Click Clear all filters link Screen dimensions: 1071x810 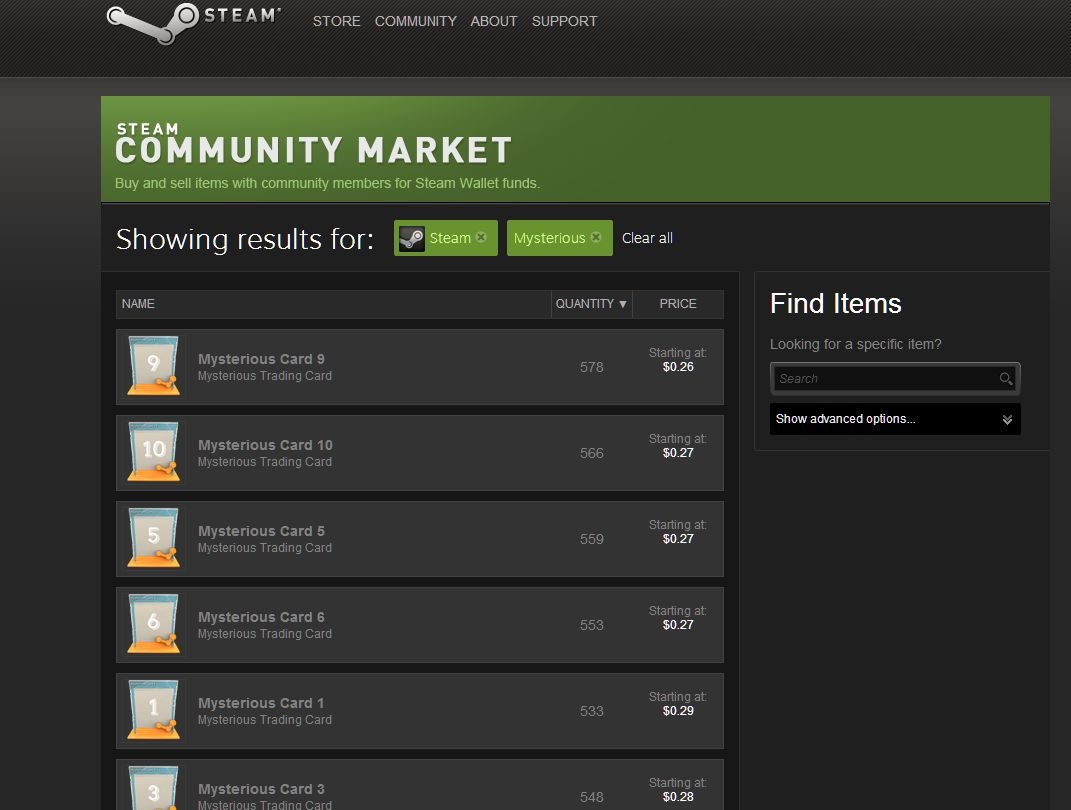tap(647, 238)
